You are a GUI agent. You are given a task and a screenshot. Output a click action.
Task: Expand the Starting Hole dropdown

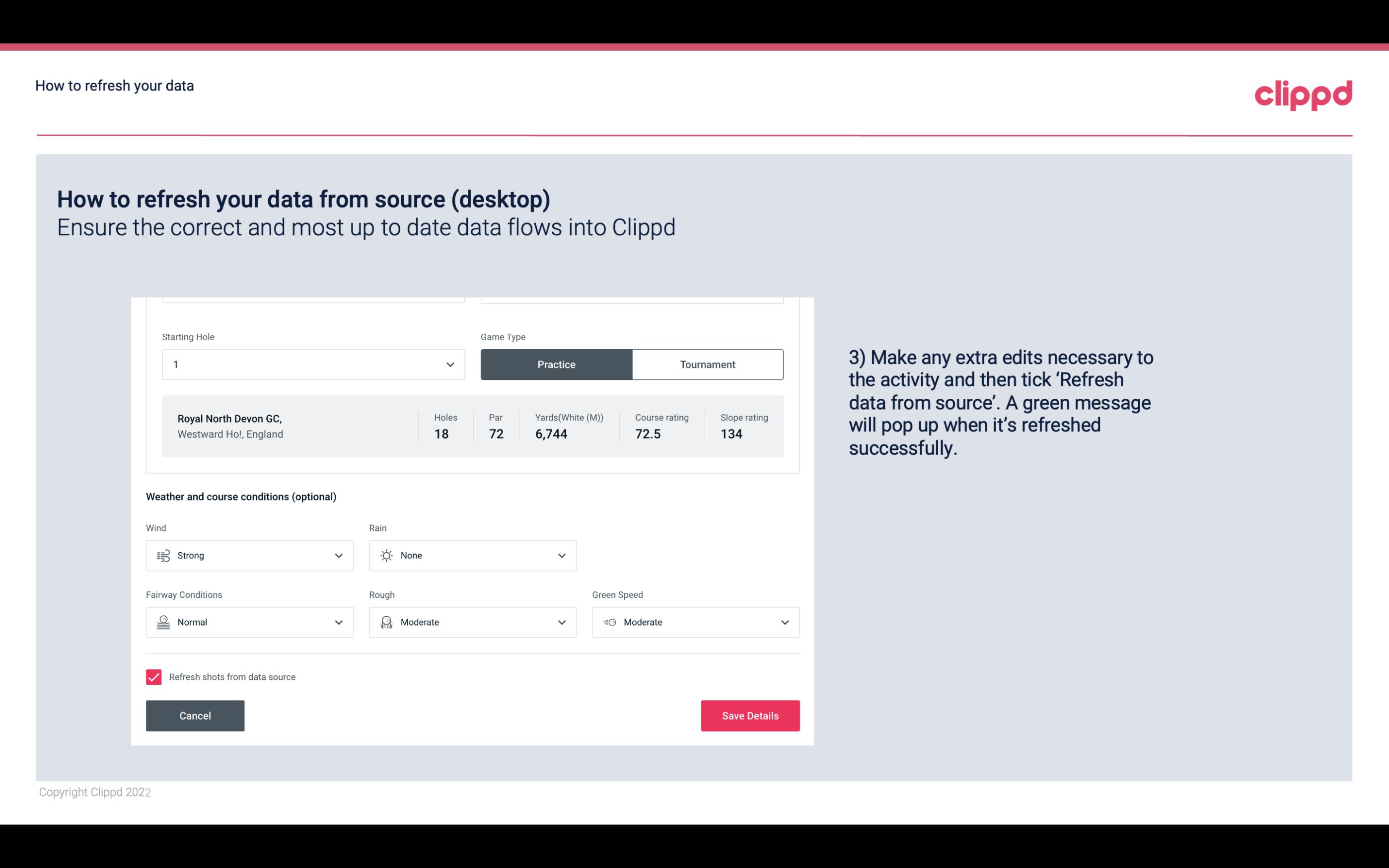pyautogui.click(x=449, y=364)
